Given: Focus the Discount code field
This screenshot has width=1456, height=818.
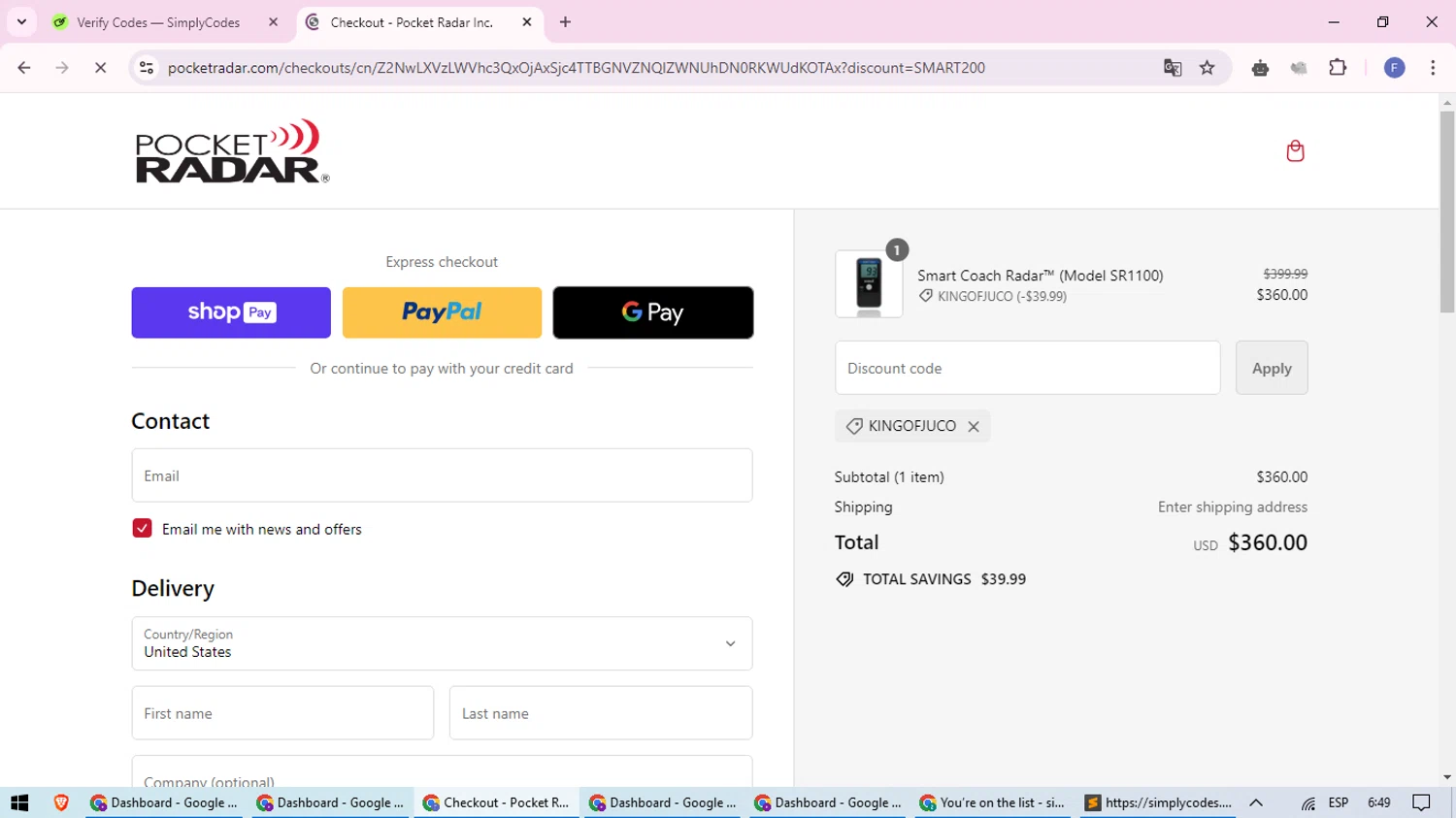Looking at the screenshot, I should pyautogui.click(x=1027, y=368).
